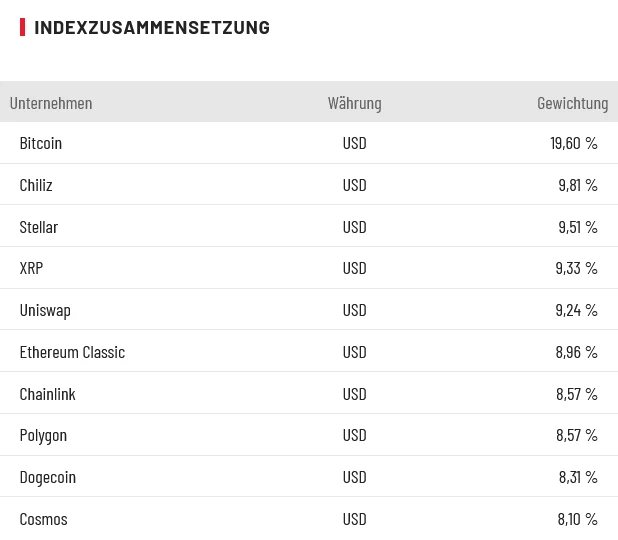Click the USD currency in XRP row
Viewport: 618px width, 540px height.
click(x=354, y=268)
